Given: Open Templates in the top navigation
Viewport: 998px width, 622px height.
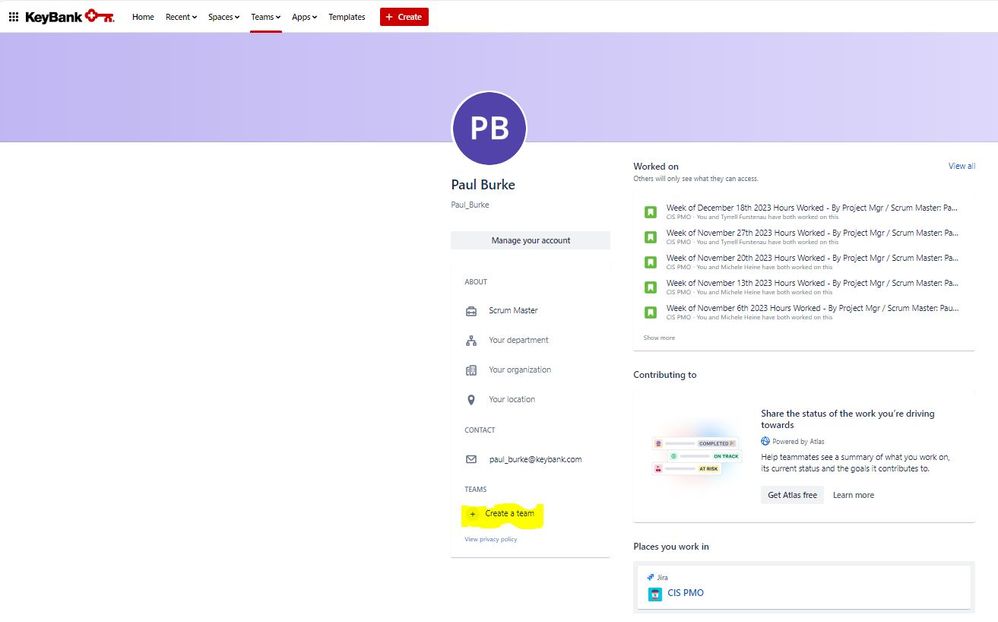Looking at the screenshot, I should [x=347, y=17].
